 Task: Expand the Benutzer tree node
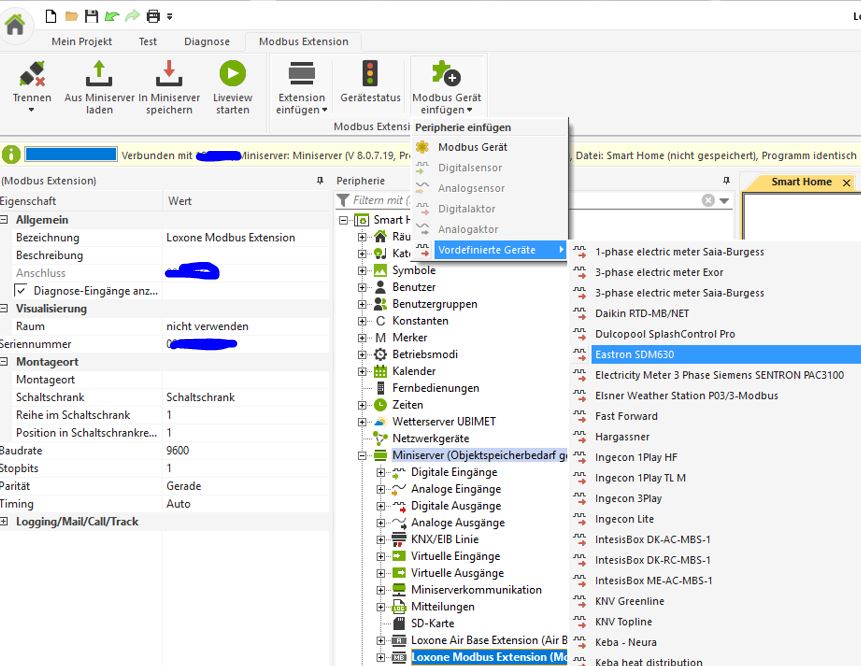pos(361,287)
